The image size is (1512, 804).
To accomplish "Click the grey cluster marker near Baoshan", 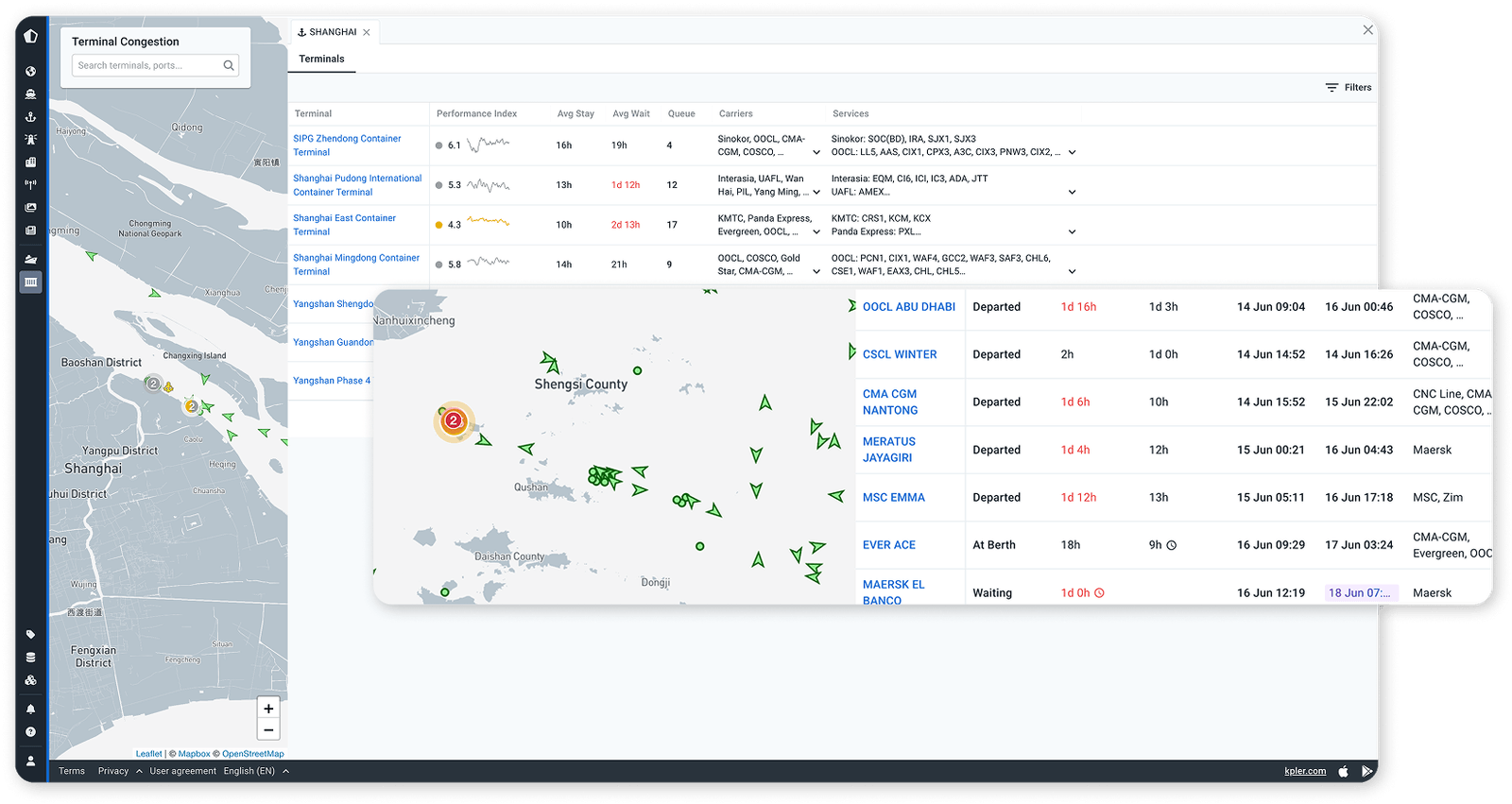I will click(153, 384).
